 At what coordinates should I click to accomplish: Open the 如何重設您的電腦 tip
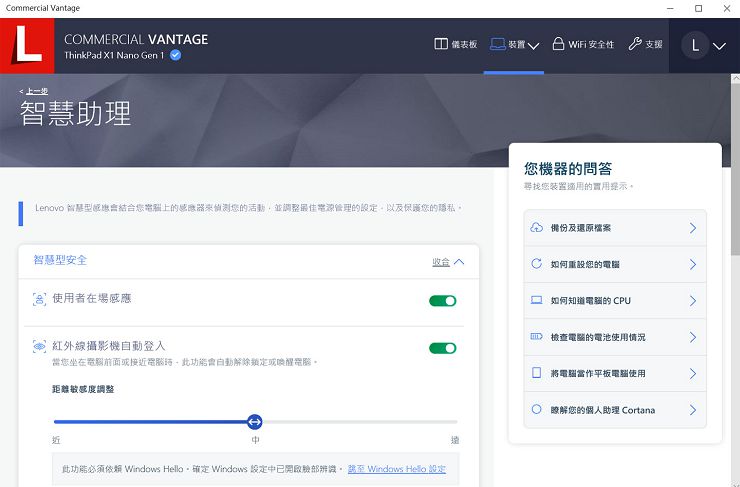coord(615,264)
